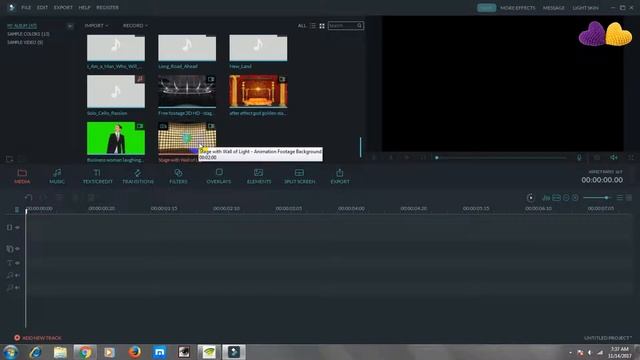The width and height of the screenshot is (640, 360).
Task: Open the Music library tab
Action: [57, 176]
